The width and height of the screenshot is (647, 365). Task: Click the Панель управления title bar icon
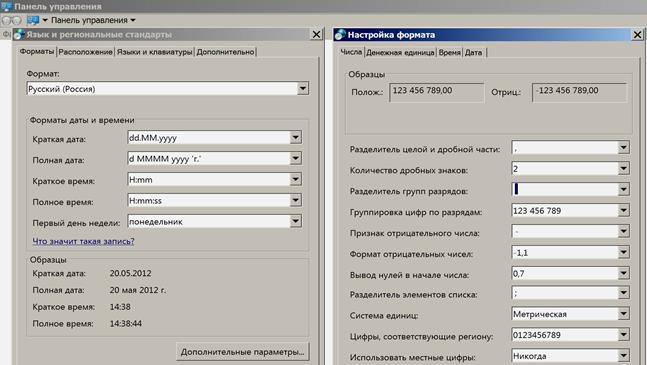coord(6,6)
